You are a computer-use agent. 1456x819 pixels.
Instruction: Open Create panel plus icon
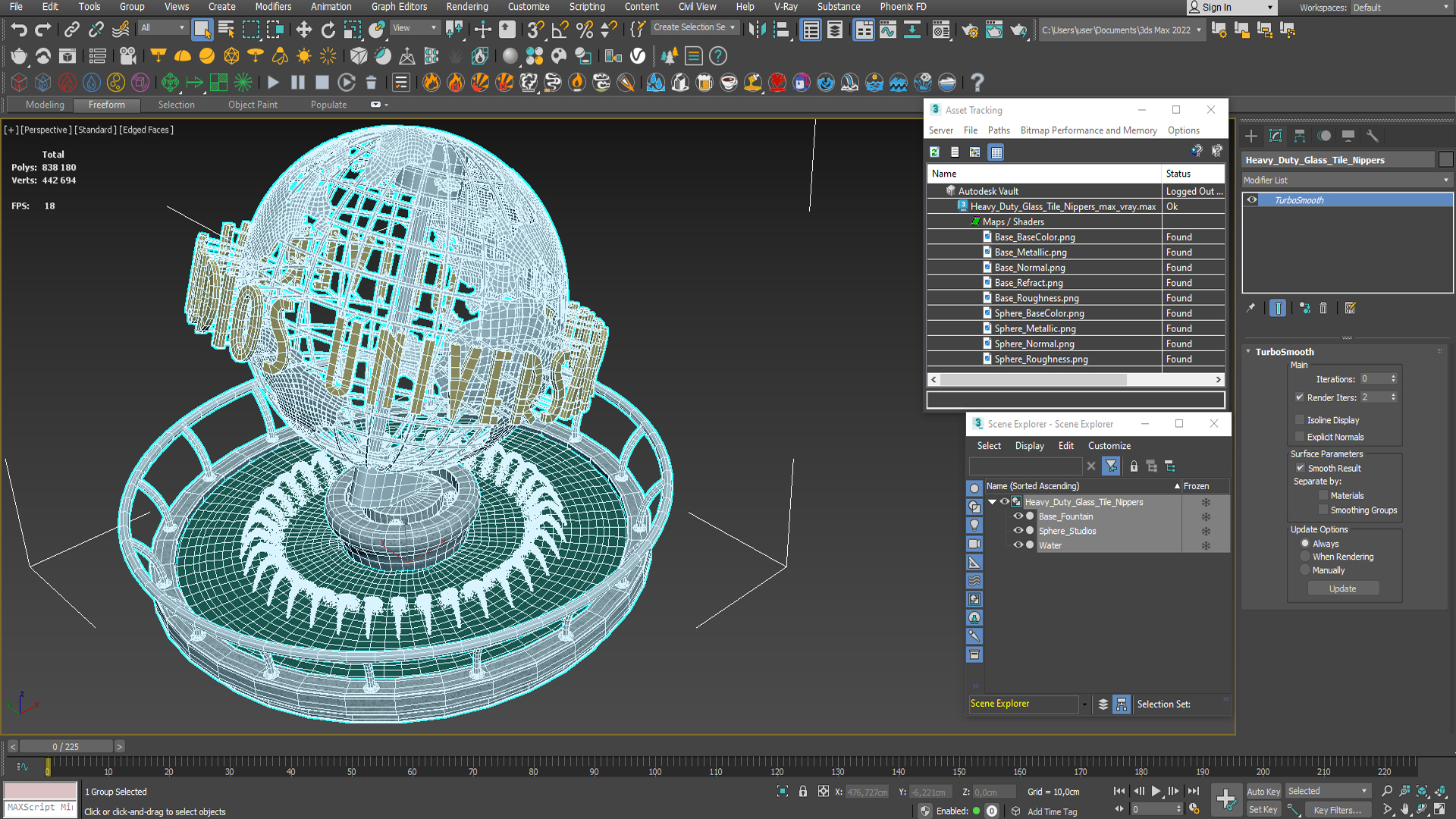point(1251,136)
